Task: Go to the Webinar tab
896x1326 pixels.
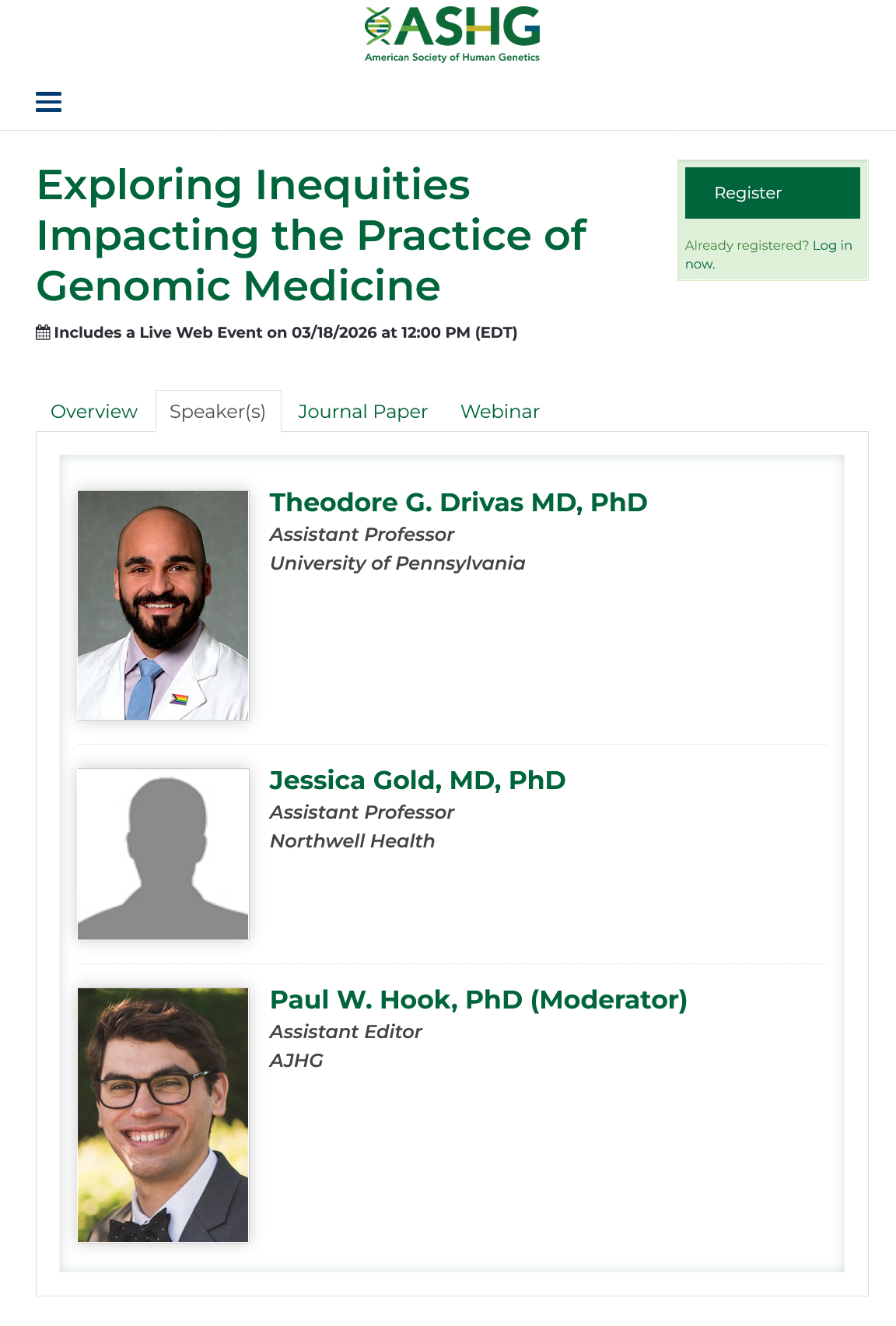Action: [499, 412]
